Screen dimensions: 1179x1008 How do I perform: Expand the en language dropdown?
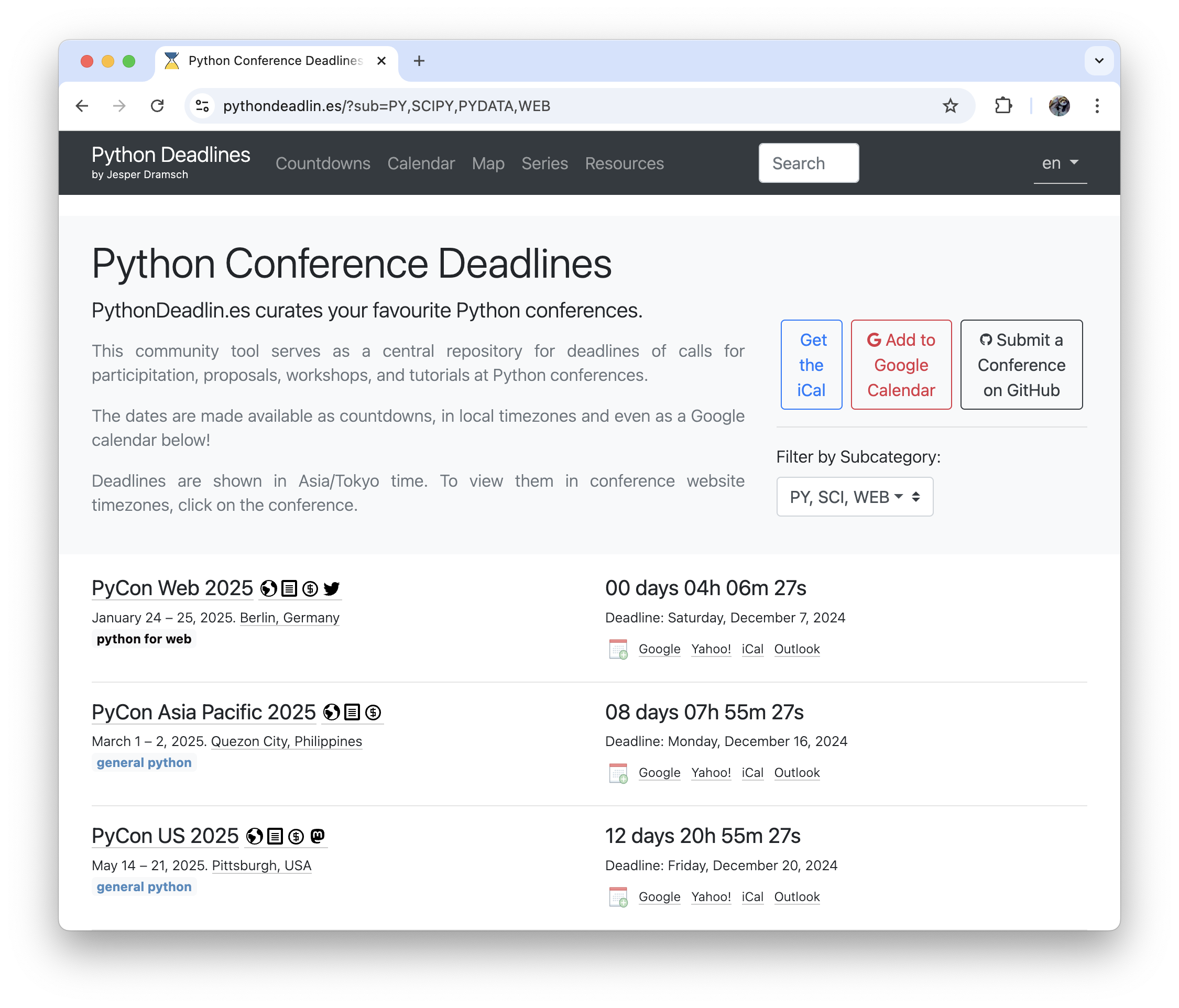click(x=1060, y=163)
